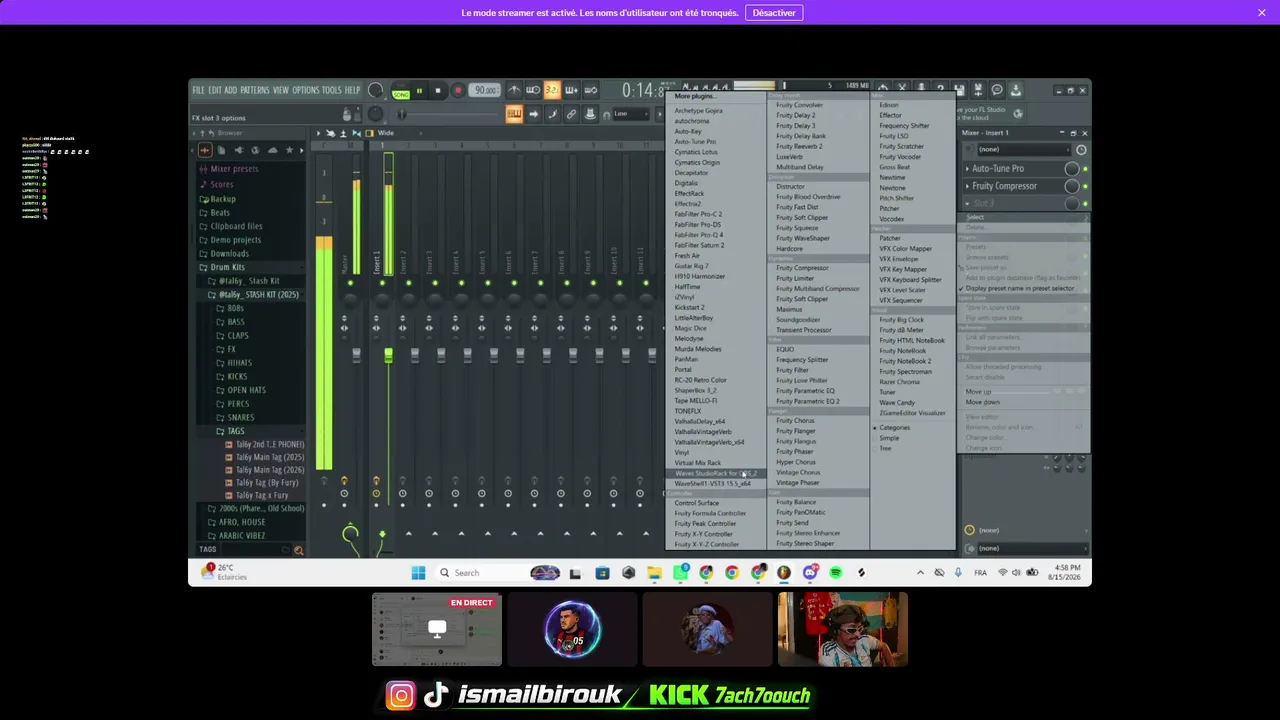Adjust the Insert 1 volume fader
Viewport: 1280px width, 720px height.
click(x=388, y=355)
